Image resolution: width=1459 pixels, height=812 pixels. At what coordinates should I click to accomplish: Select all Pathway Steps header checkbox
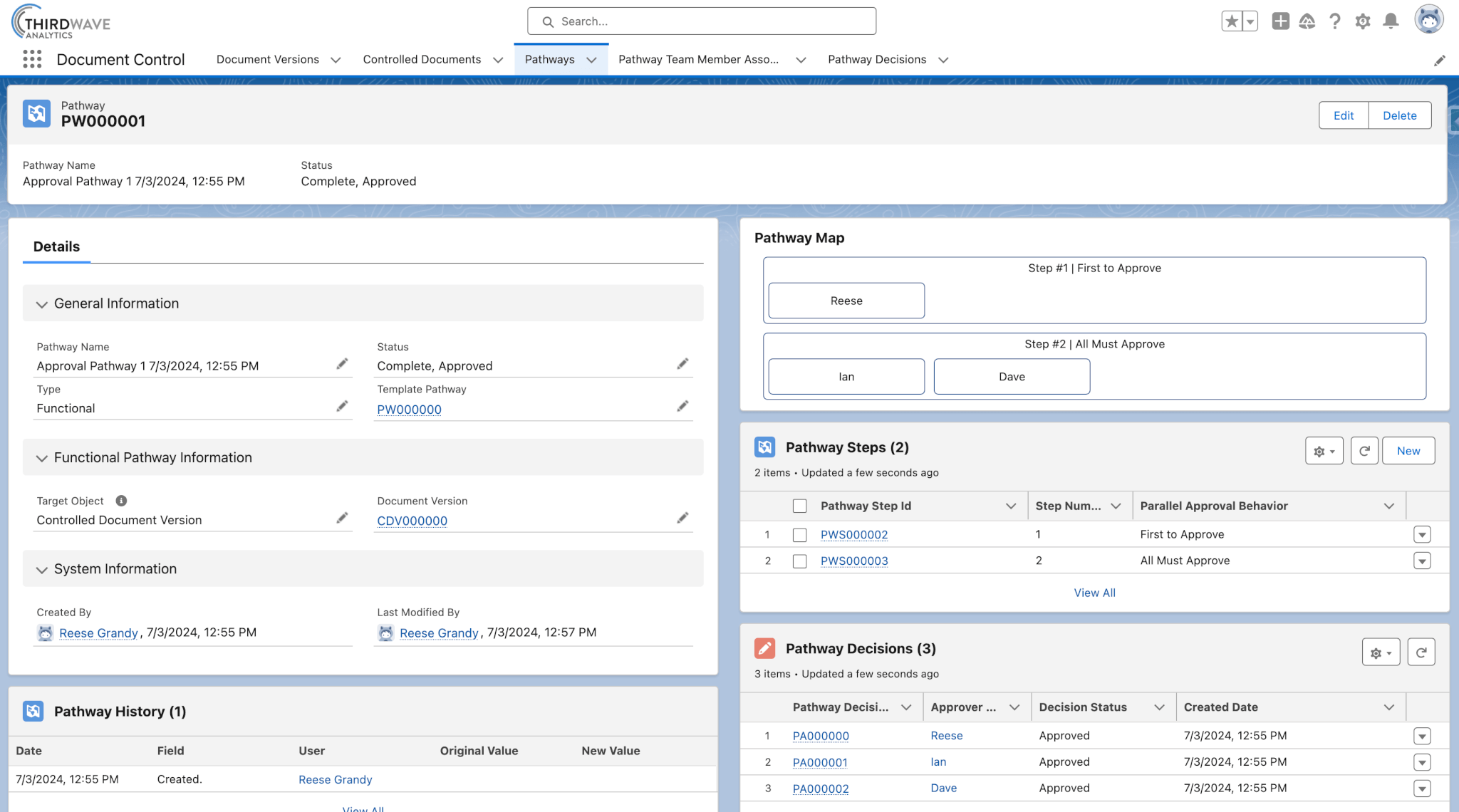tap(800, 506)
